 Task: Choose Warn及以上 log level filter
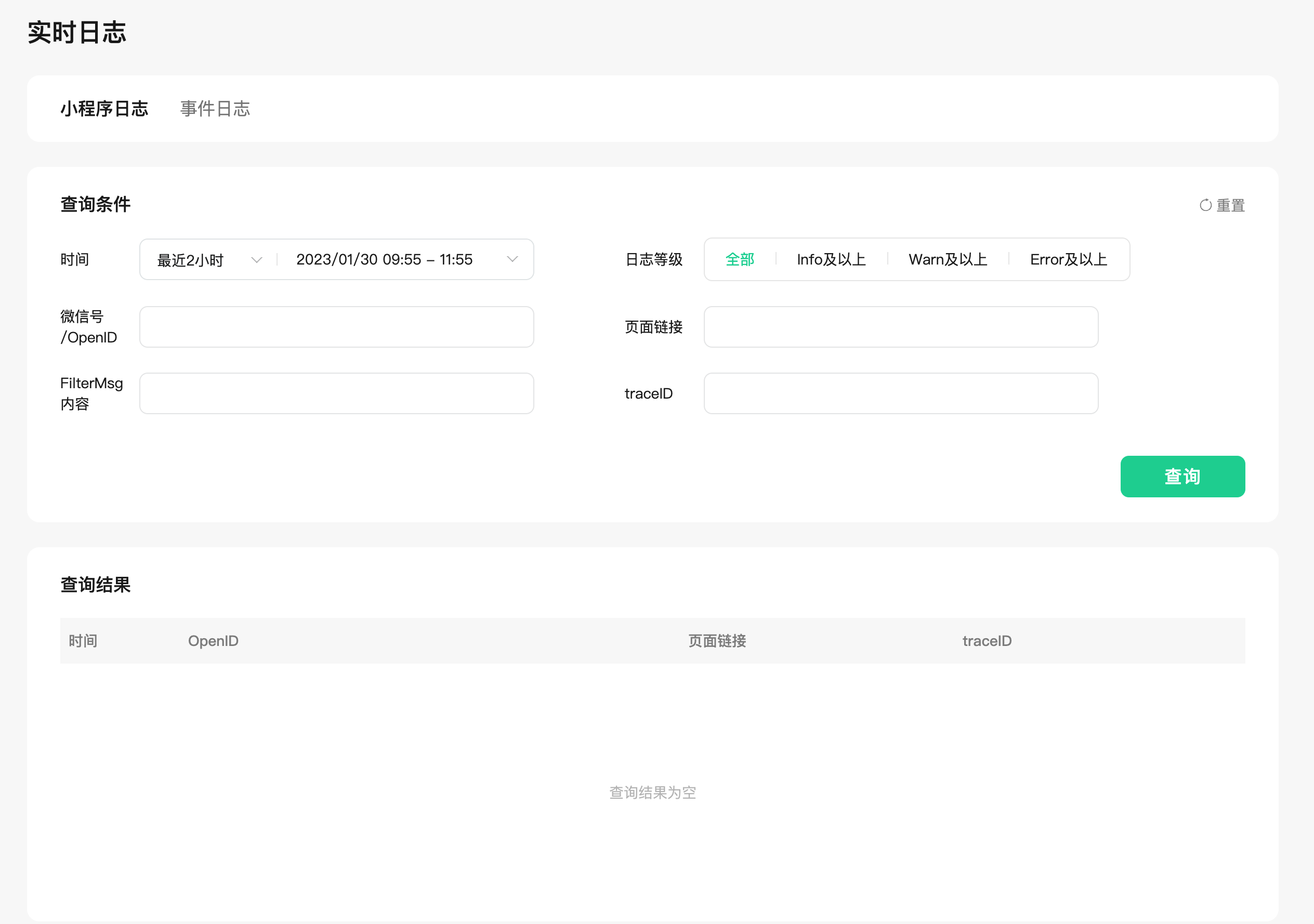point(948,259)
